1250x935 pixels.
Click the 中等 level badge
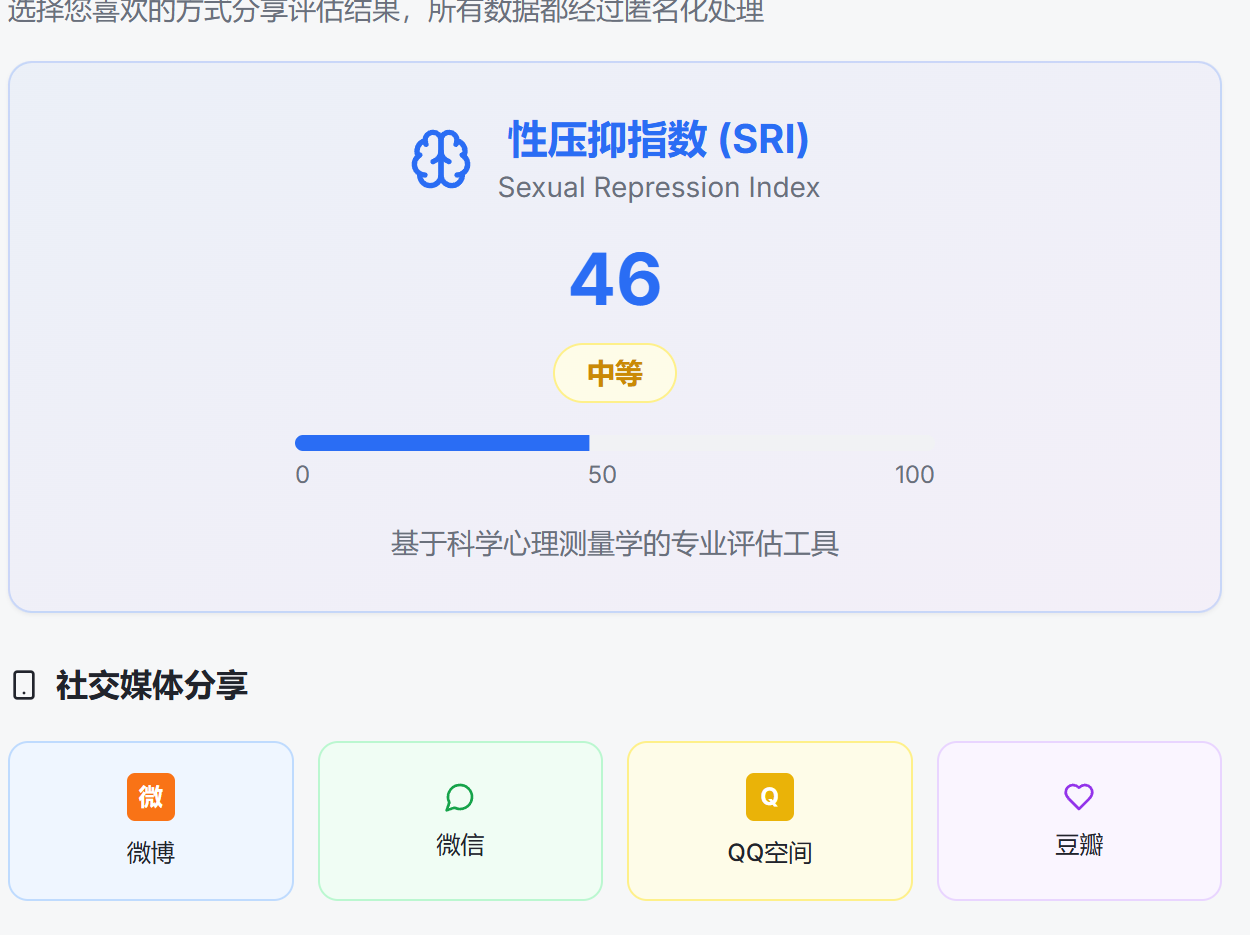tap(615, 373)
